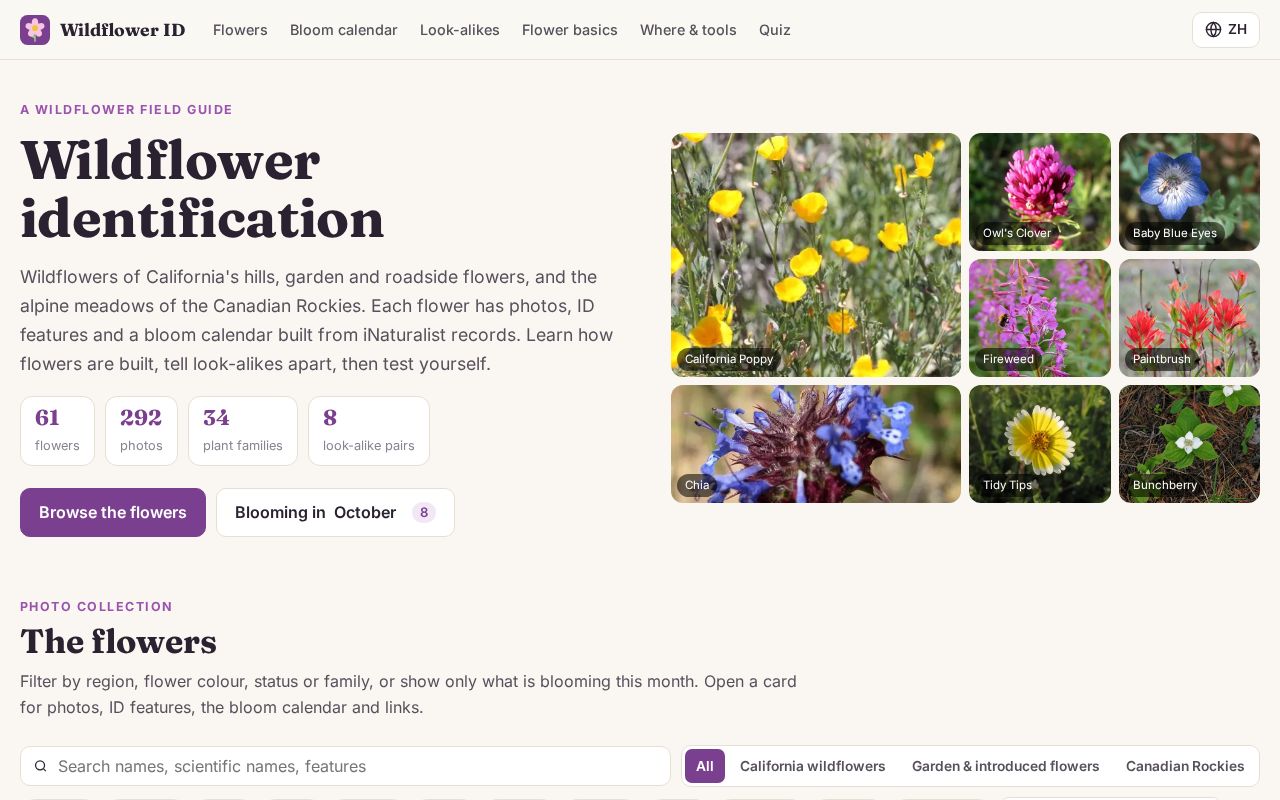The image size is (1280, 800).
Task: Open the Look-alikes section
Action: (x=460, y=30)
